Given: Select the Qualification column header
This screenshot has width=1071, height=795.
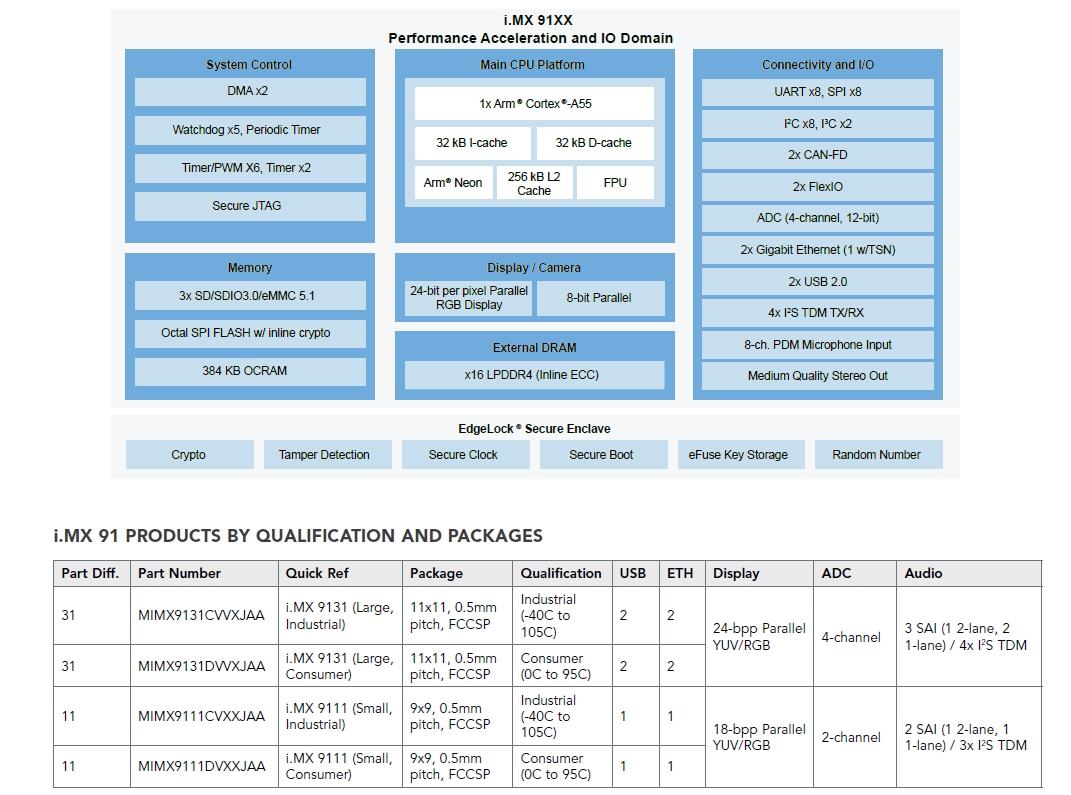Looking at the screenshot, I should (561, 573).
